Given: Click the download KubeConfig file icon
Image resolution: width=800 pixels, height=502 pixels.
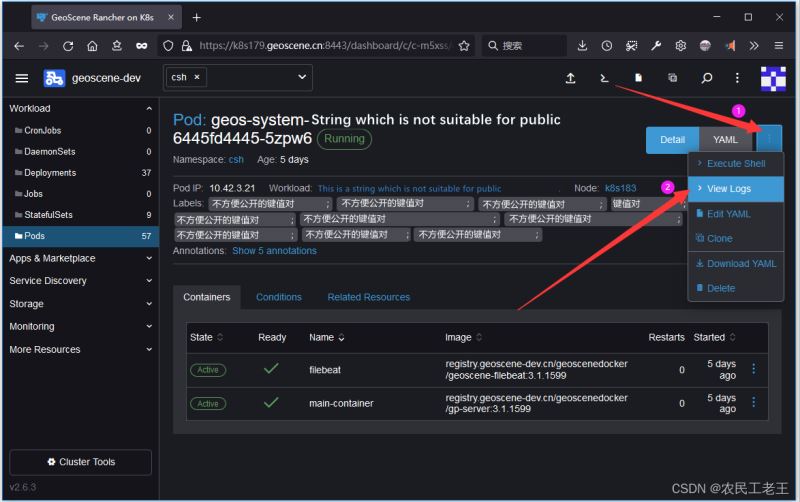Looking at the screenshot, I should click(638, 78).
